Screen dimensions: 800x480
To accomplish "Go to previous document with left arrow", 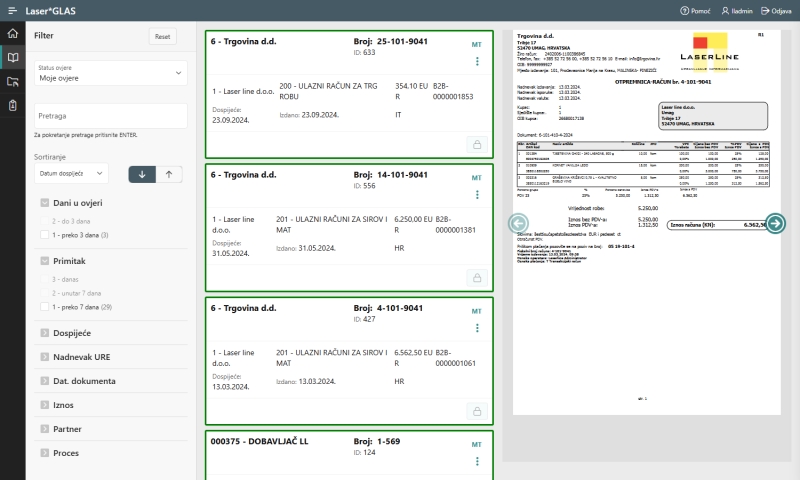I will pos(518,223).
